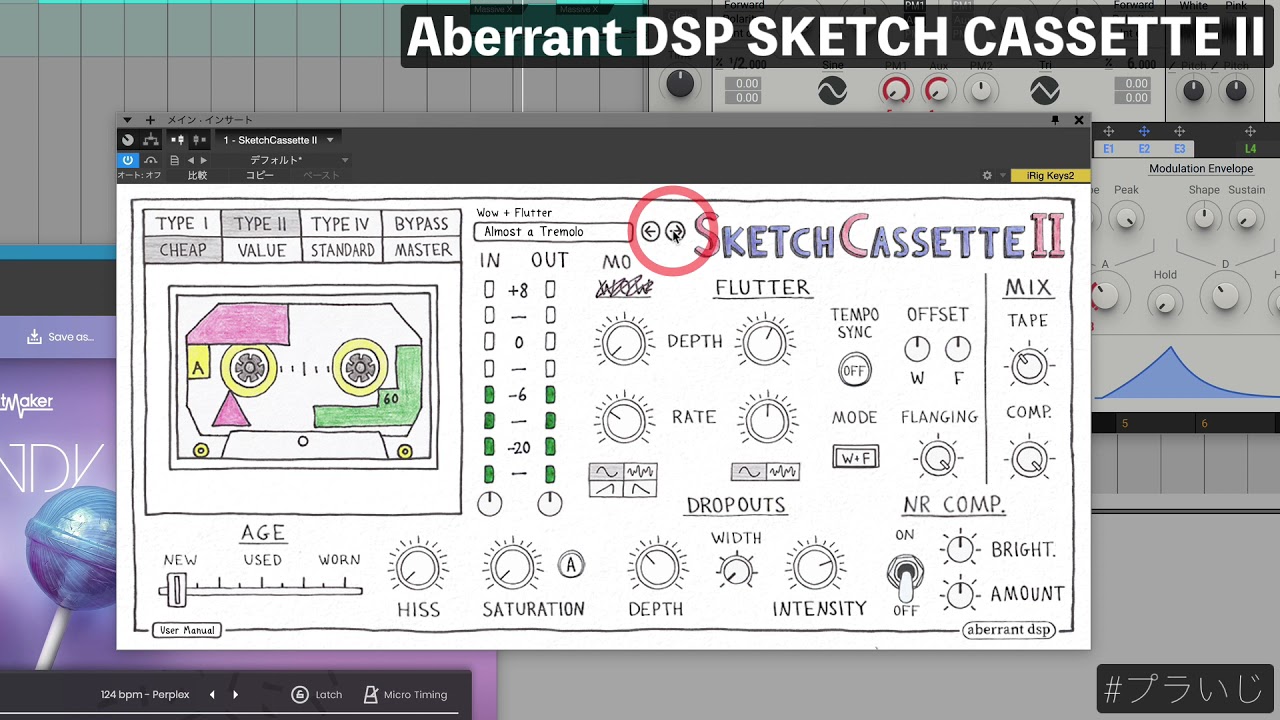This screenshot has height=720, width=1280.
Task: Click ペースト paste button
Action: click(x=321, y=175)
